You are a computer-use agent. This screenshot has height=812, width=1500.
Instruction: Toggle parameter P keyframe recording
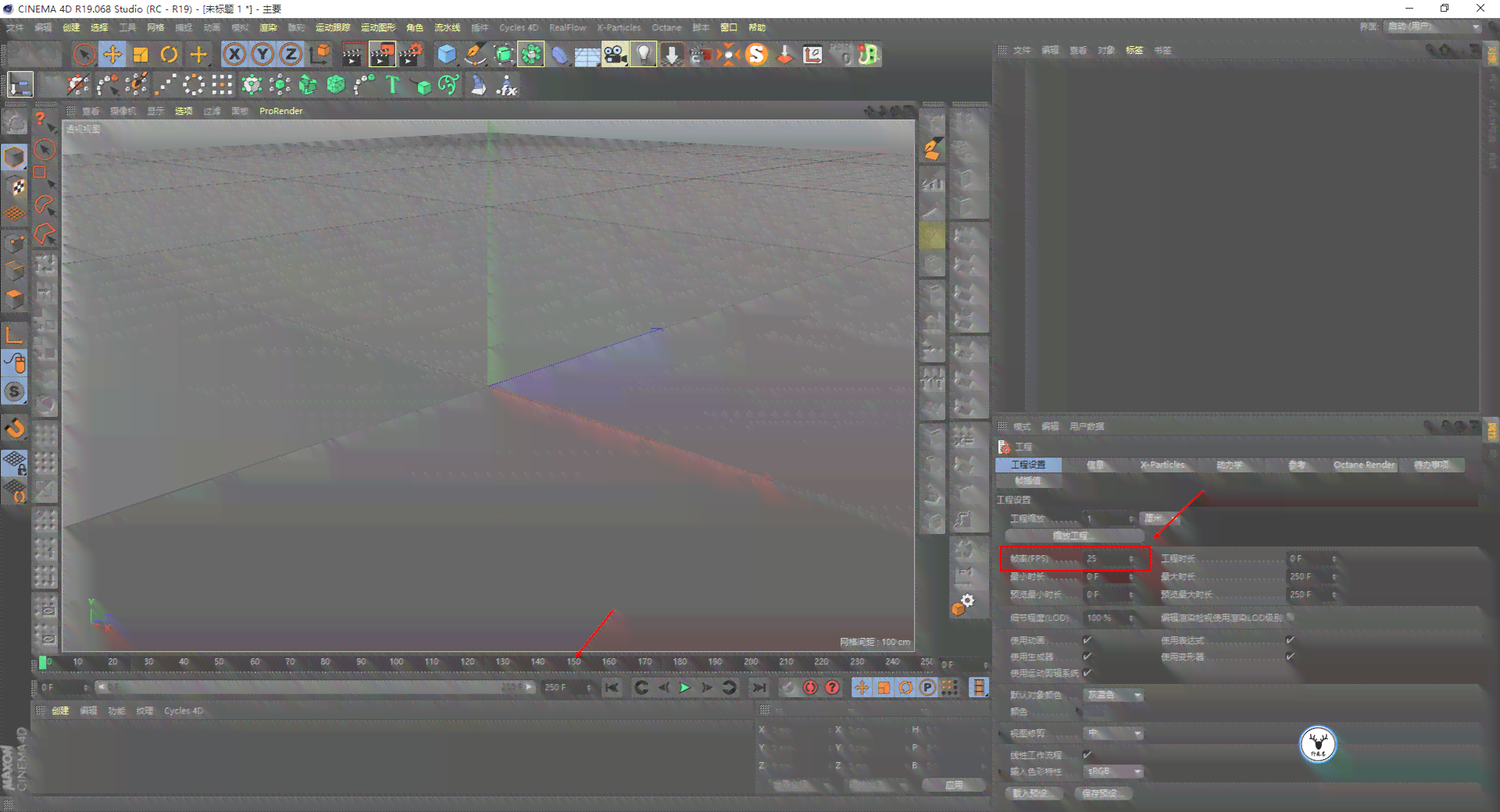point(927,688)
